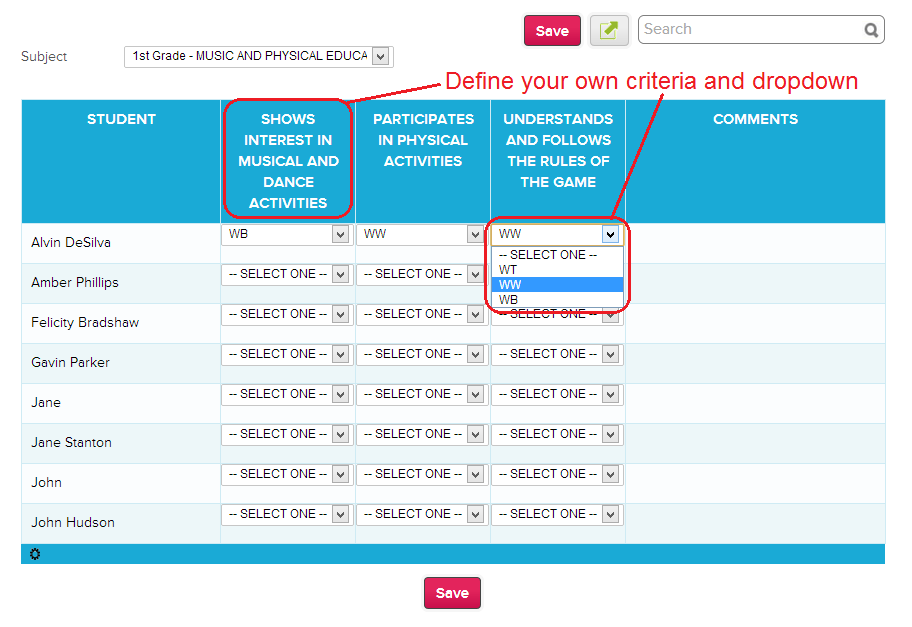The height and width of the screenshot is (627, 912).
Task: Click the STUDENT column header
Action: (121, 119)
